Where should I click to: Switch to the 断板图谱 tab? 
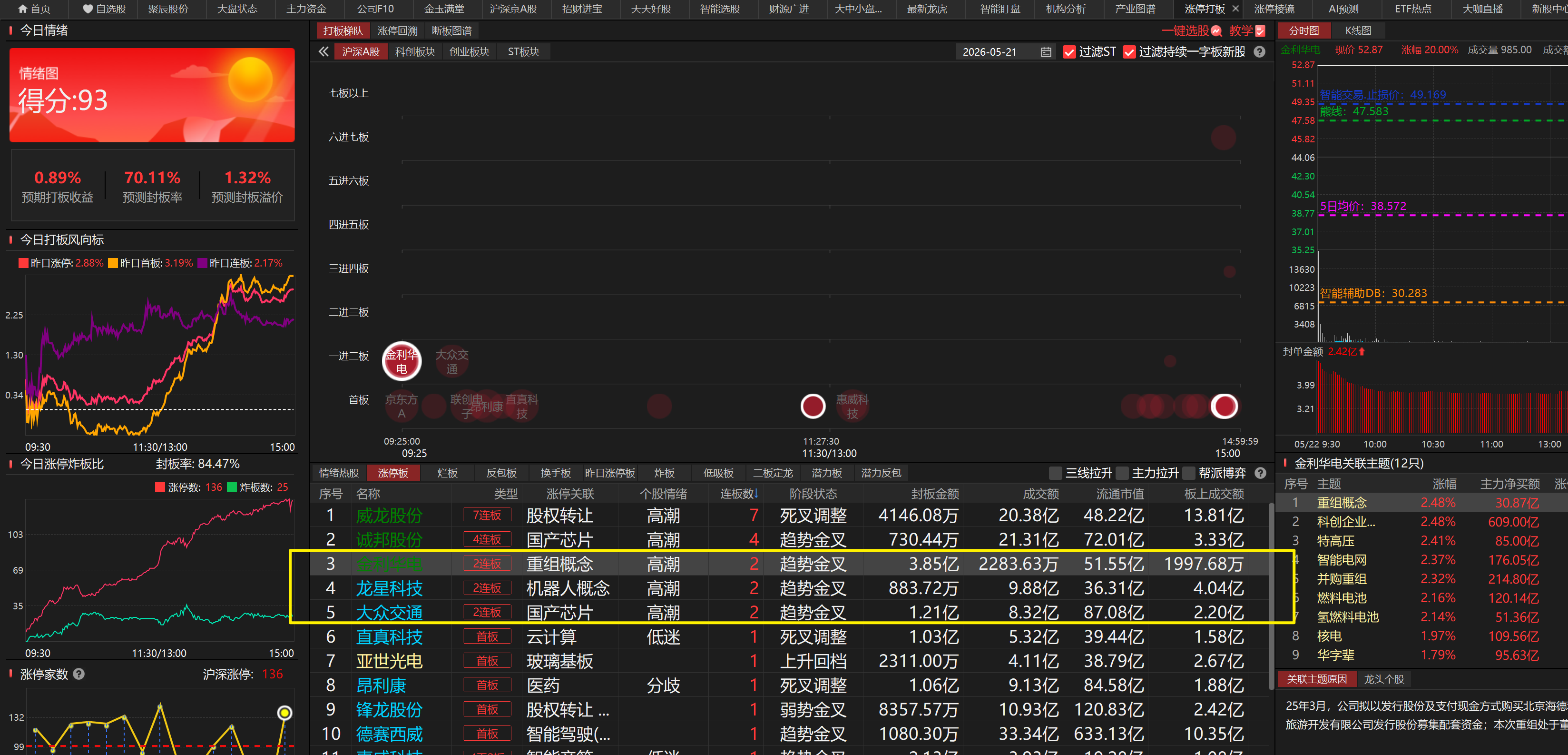click(x=451, y=31)
